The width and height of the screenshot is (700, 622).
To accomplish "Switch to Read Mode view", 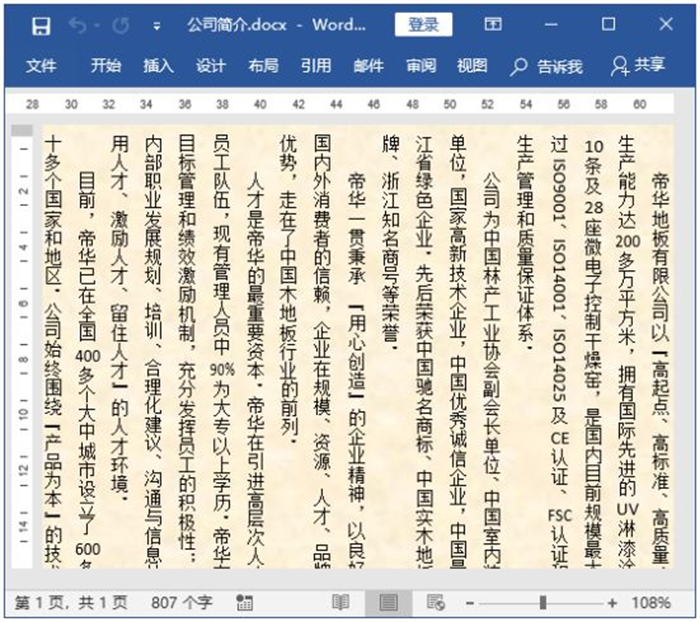I will click(341, 603).
